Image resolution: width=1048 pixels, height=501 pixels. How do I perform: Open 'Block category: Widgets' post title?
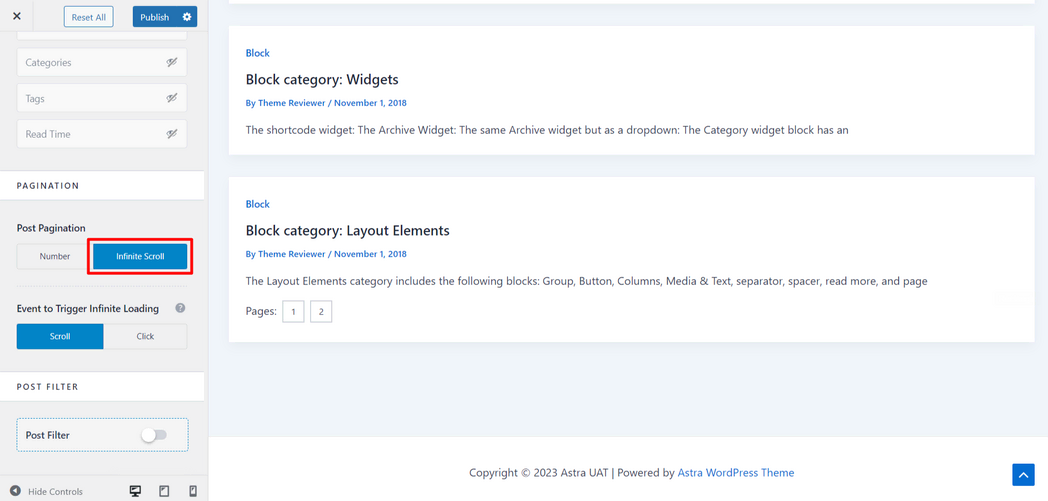[x=322, y=79]
